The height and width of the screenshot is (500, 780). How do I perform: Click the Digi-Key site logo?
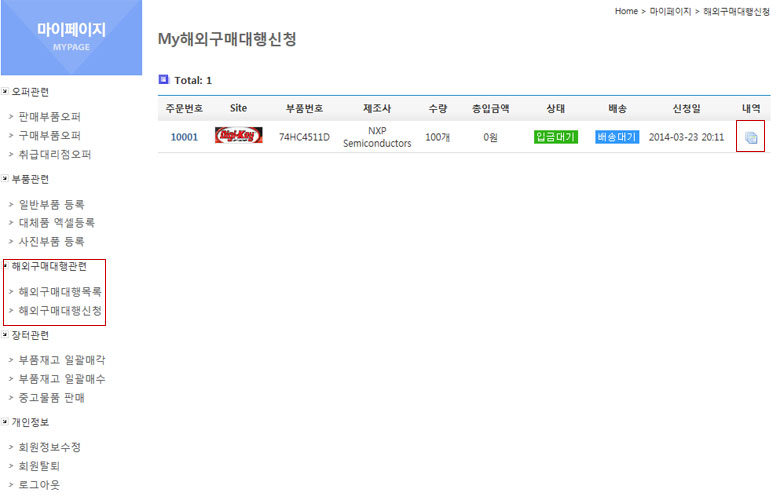[239, 135]
